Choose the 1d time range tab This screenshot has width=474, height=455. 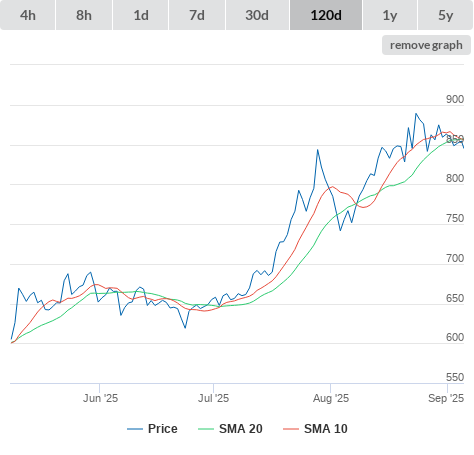pyautogui.click(x=141, y=15)
